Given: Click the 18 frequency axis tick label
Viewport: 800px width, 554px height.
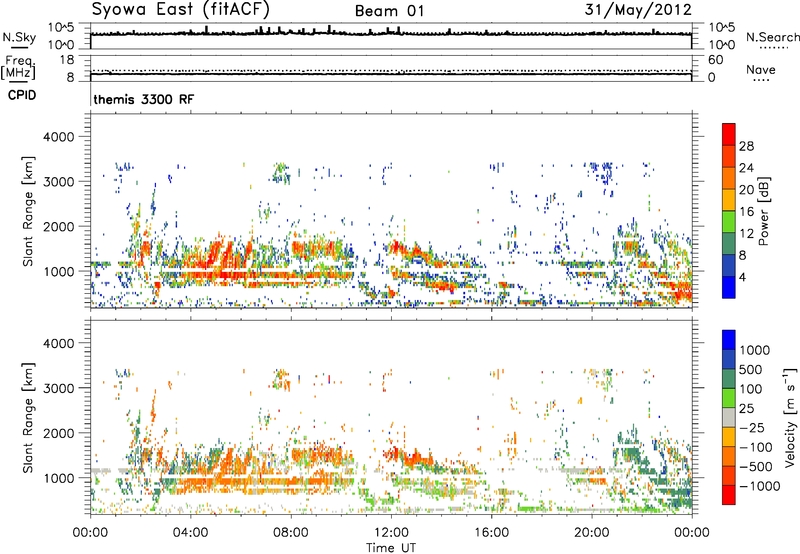Looking at the screenshot, I should (x=67, y=60).
